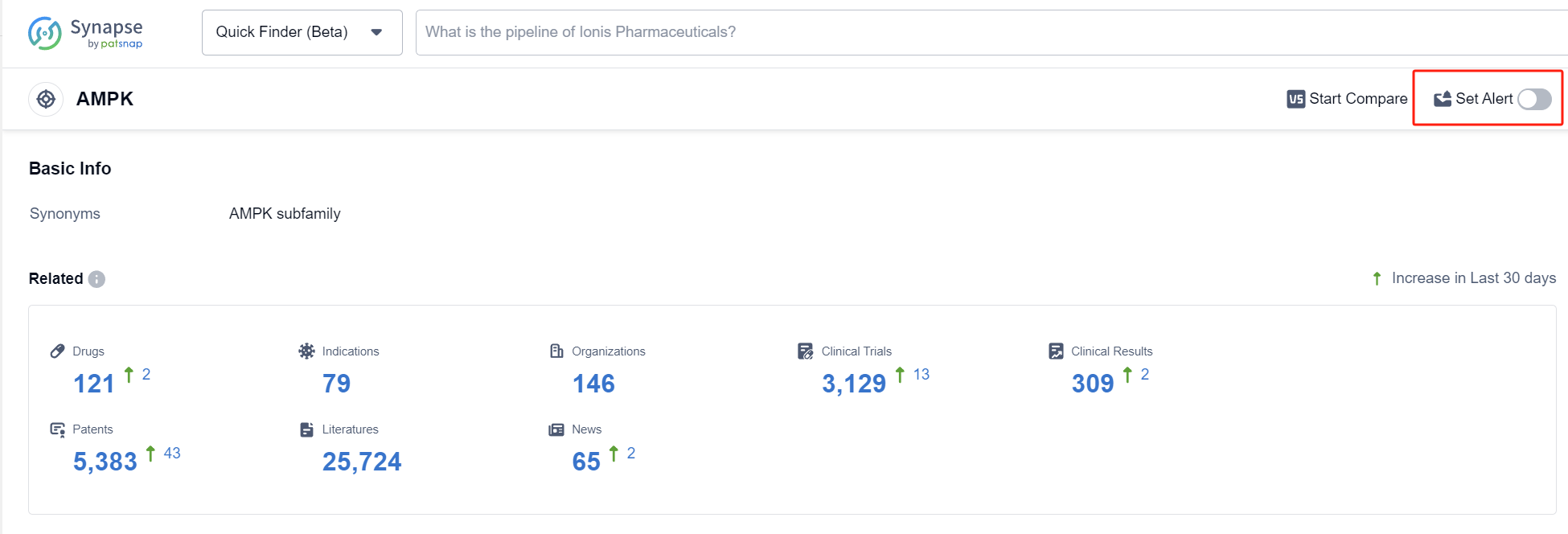The image size is (1568, 534).
Task: Click the Indications virus icon
Action: 306,351
